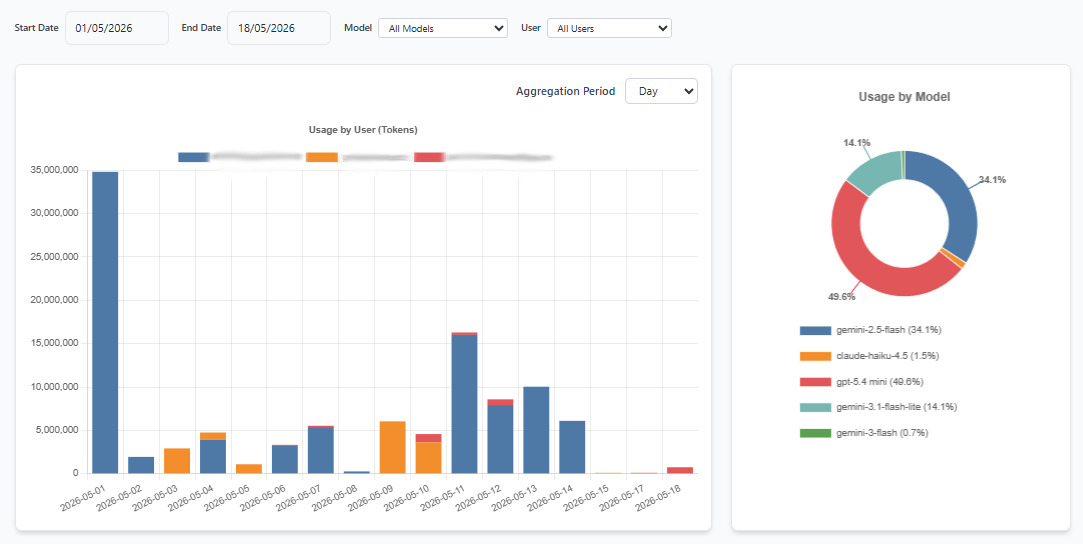1083x544 pixels.
Task: Select the orange bar for 2026-05-09
Action: (x=392, y=447)
